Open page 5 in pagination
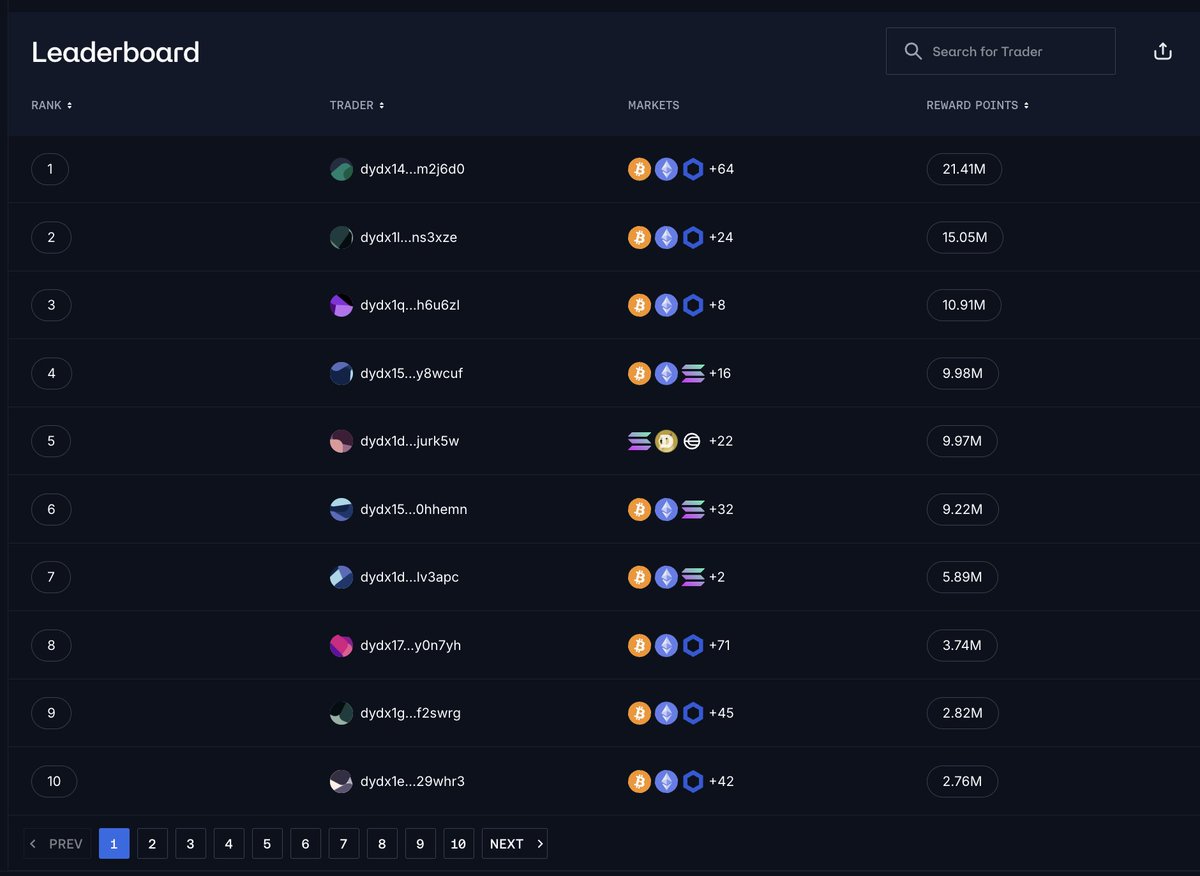 click(267, 844)
